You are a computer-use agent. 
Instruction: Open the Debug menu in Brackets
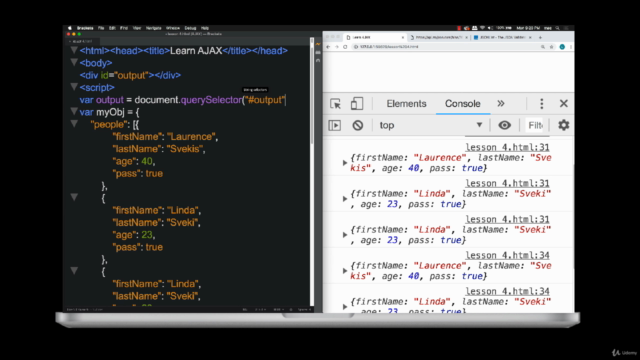(190, 28)
